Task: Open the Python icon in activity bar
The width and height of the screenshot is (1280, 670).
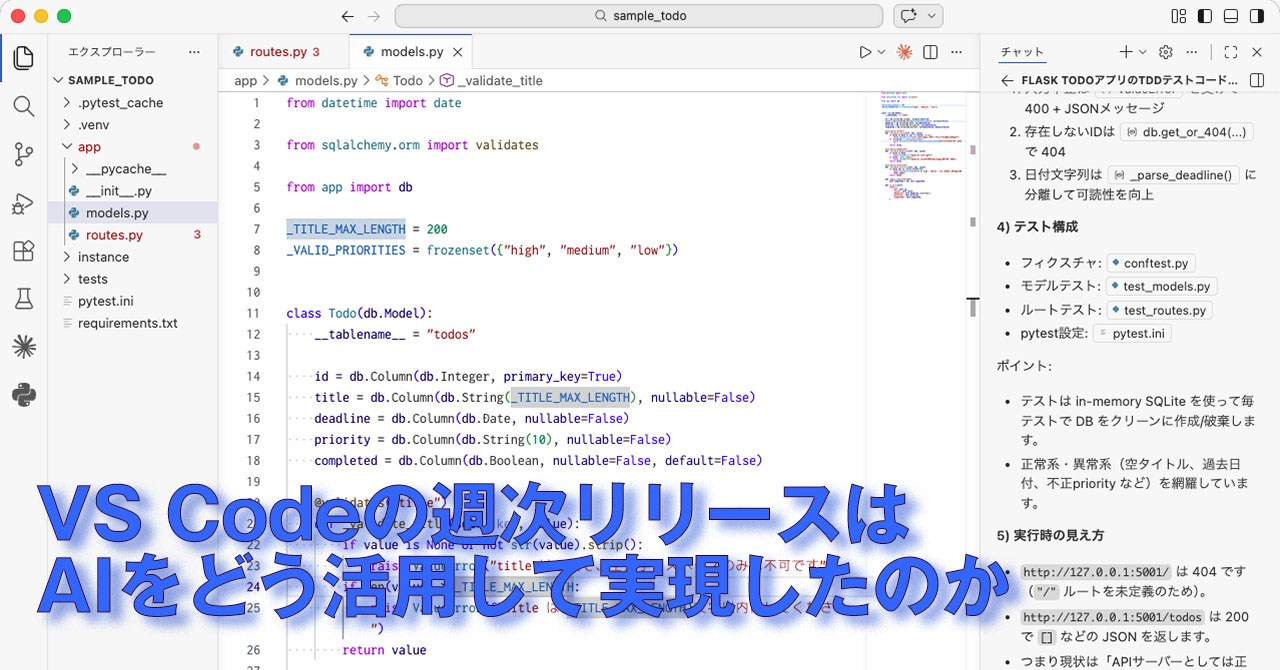Action: 24,395
